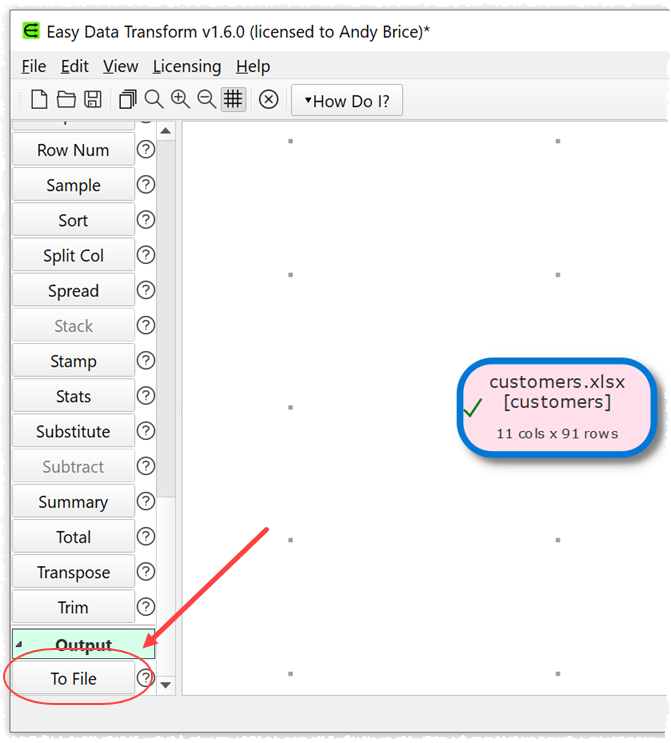Open help for Stamp
This screenshot has width=671, height=743.
pos(146,360)
